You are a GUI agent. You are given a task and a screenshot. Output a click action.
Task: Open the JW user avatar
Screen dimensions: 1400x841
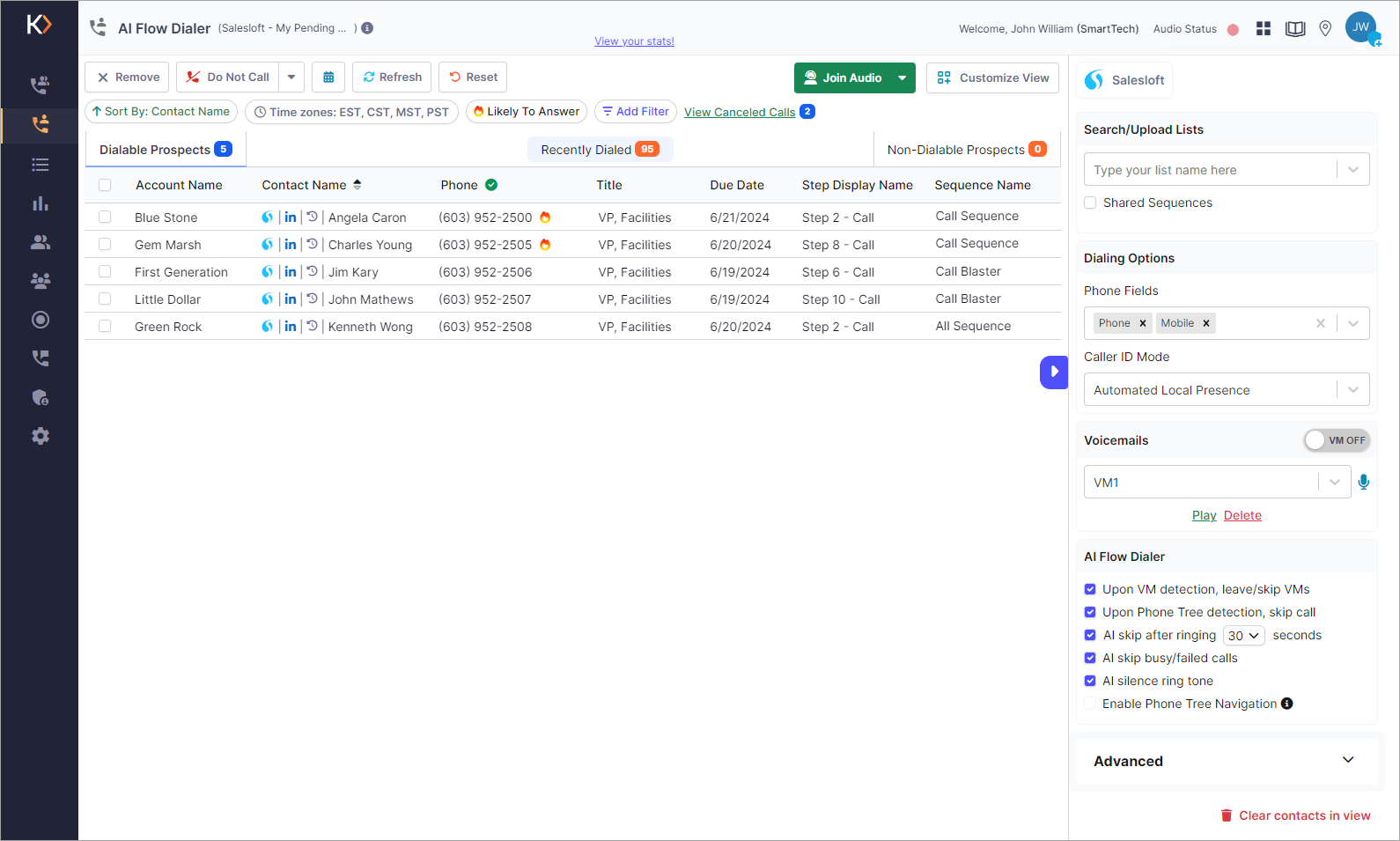coord(1361,27)
